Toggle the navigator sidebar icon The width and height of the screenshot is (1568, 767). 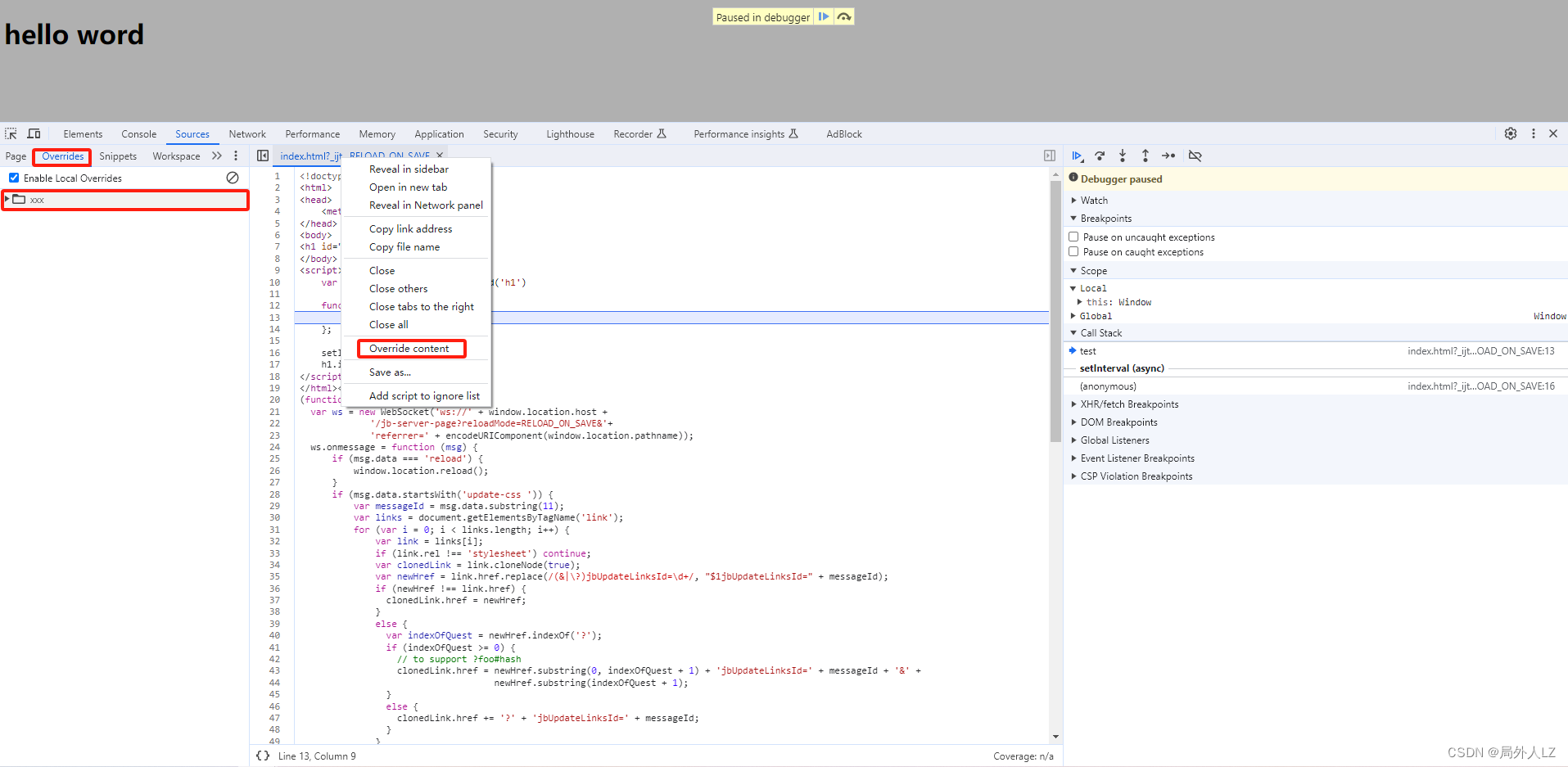[263, 156]
